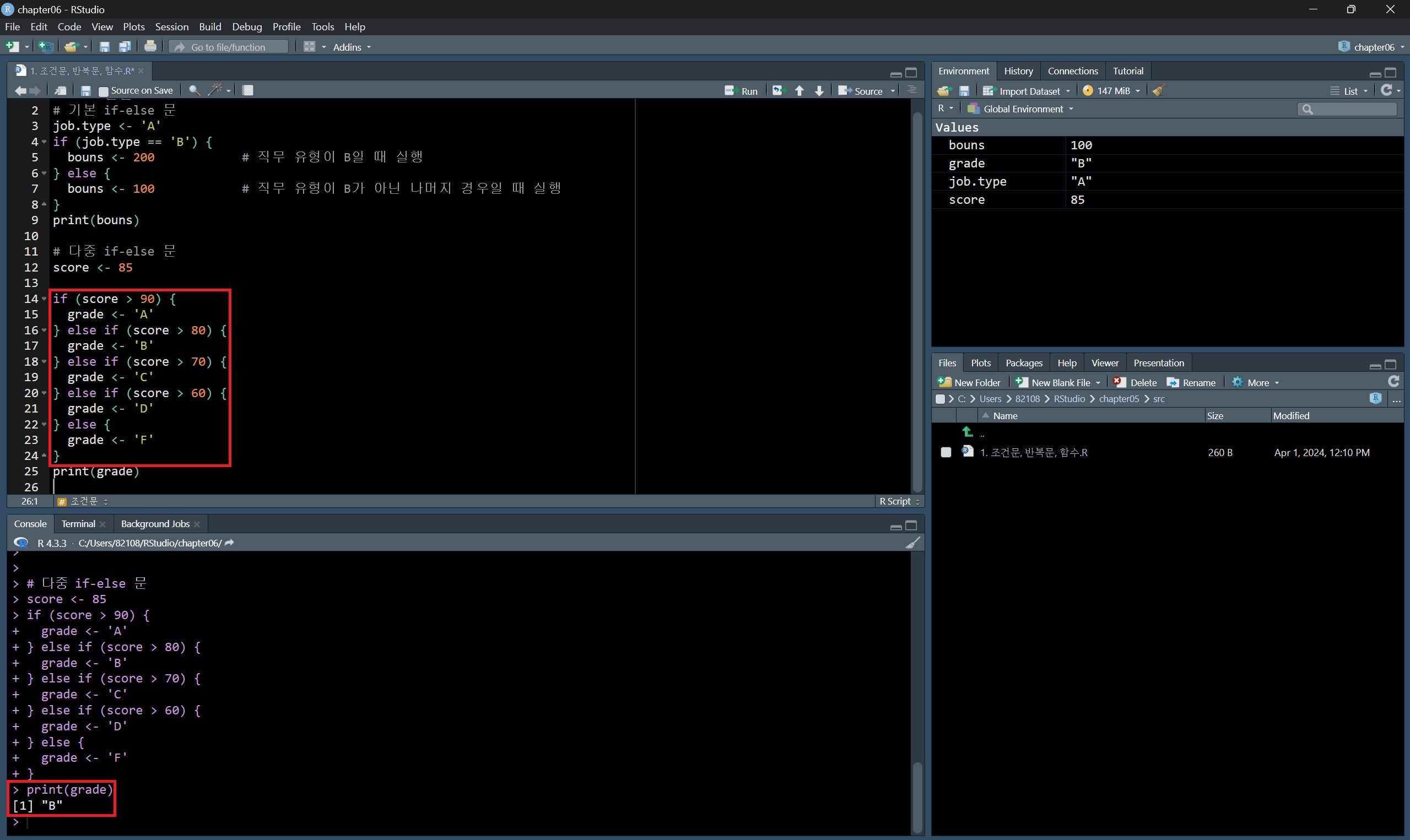This screenshot has width=1410, height=840.
Task: Click the Find/Replace magnifier icon in the editor
Action: pyautogui.click(x=193, y=90)
